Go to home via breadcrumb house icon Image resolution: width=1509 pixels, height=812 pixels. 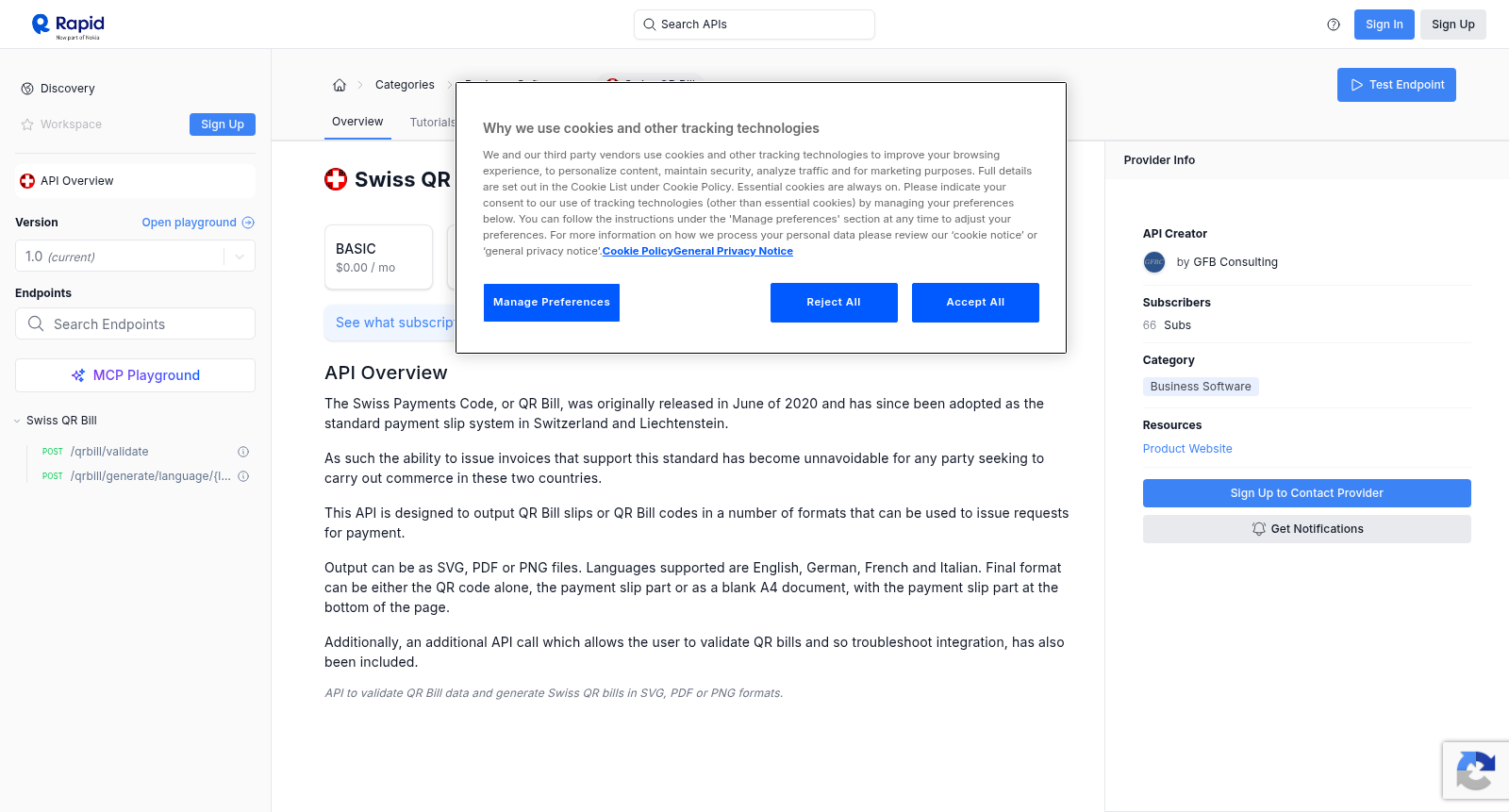tap(340, 85)
